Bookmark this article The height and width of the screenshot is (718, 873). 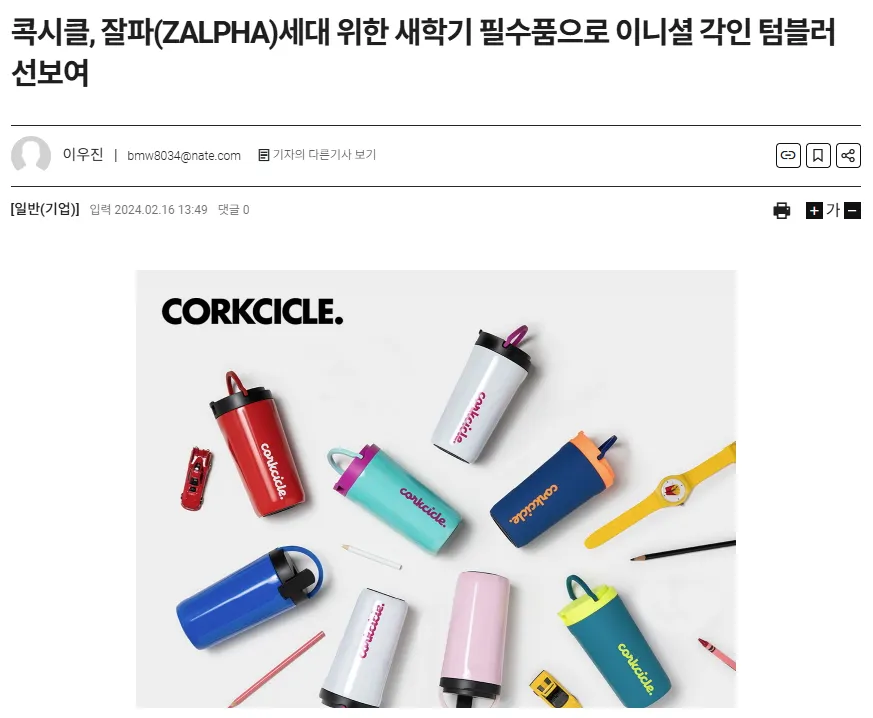coord(818,155)
